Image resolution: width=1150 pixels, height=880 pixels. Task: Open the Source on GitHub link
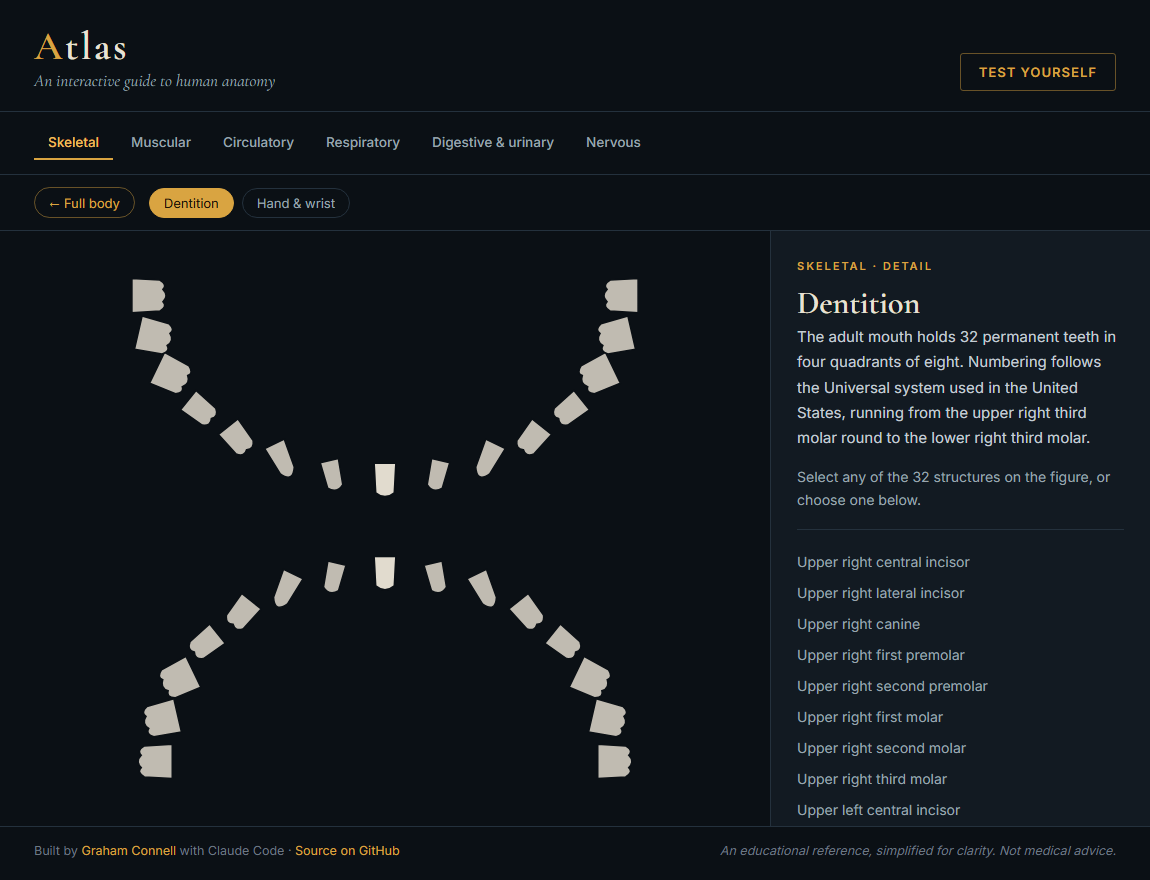347,851
